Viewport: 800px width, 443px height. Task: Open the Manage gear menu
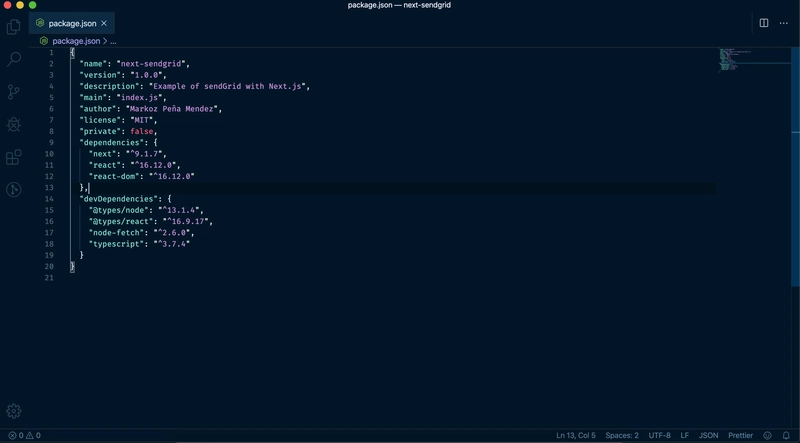pos(14,411)
